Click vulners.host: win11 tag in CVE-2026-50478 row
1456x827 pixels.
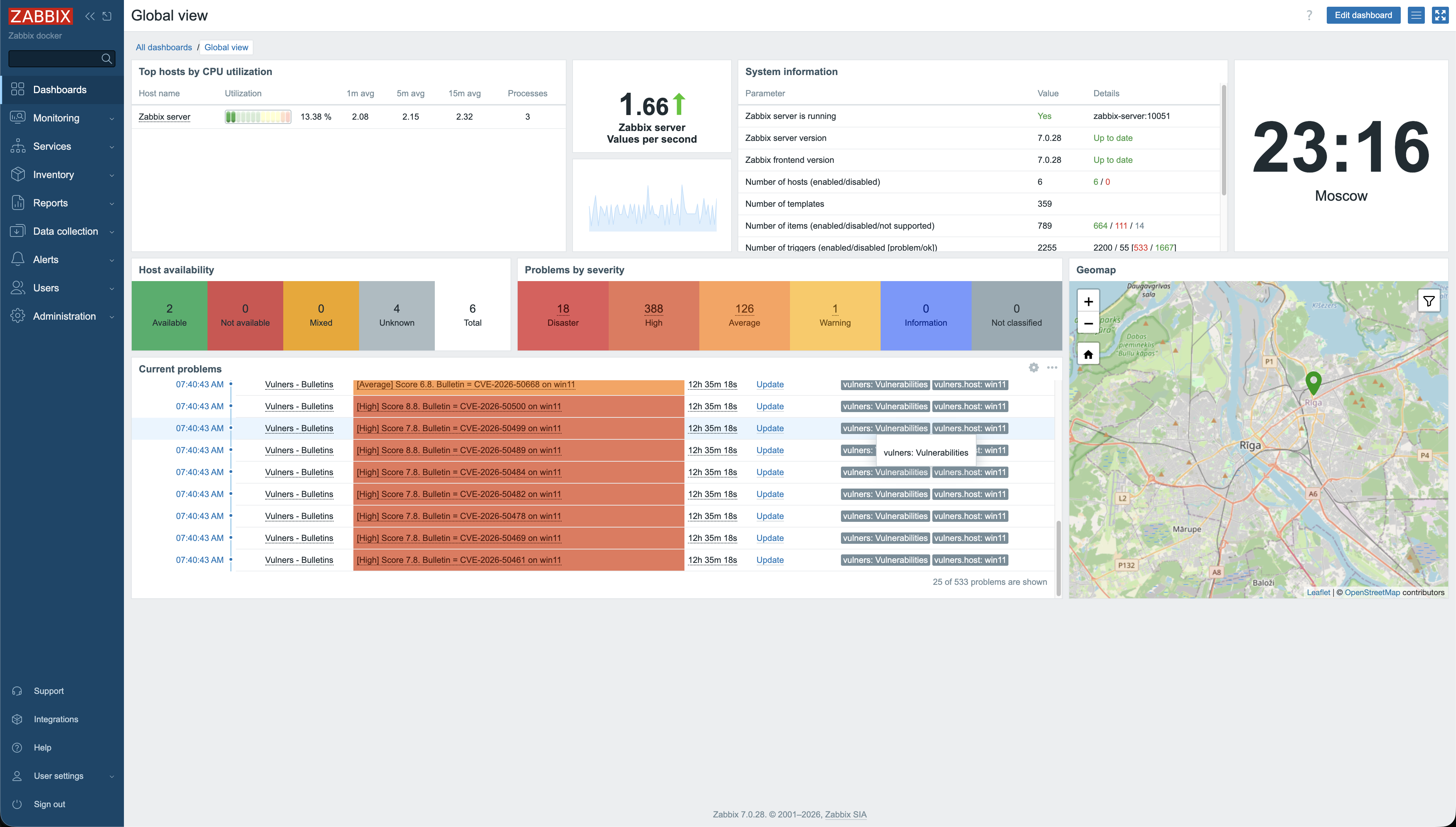(970, 516)
